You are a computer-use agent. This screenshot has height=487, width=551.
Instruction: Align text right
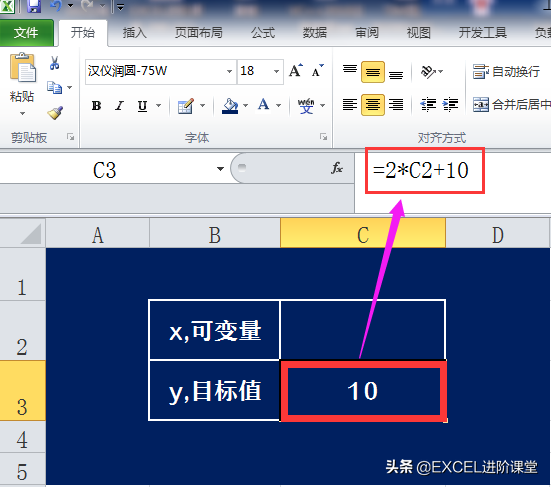pyautogui.click(x=396, y=105)
